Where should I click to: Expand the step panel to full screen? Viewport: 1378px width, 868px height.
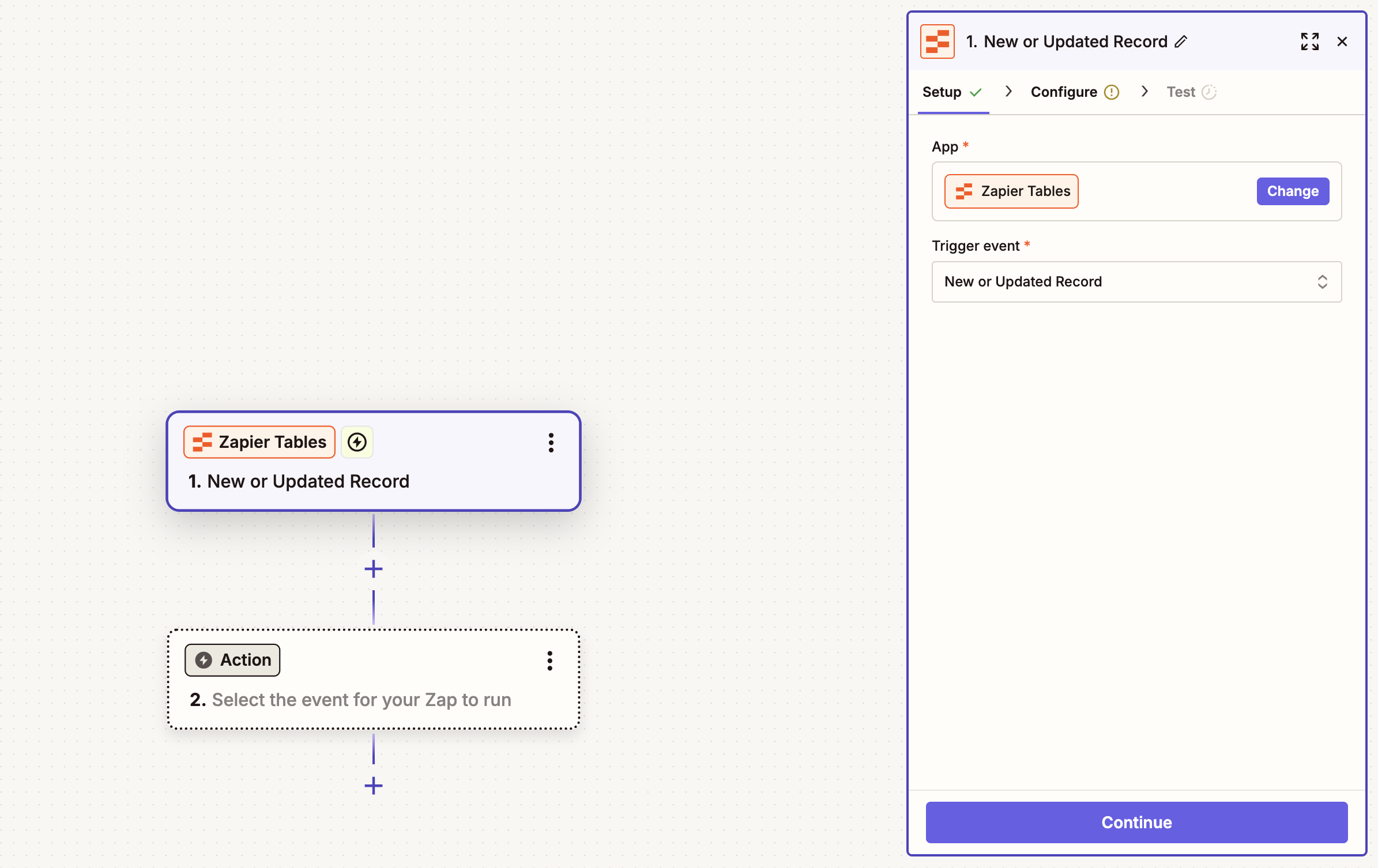pos(1309,41)
